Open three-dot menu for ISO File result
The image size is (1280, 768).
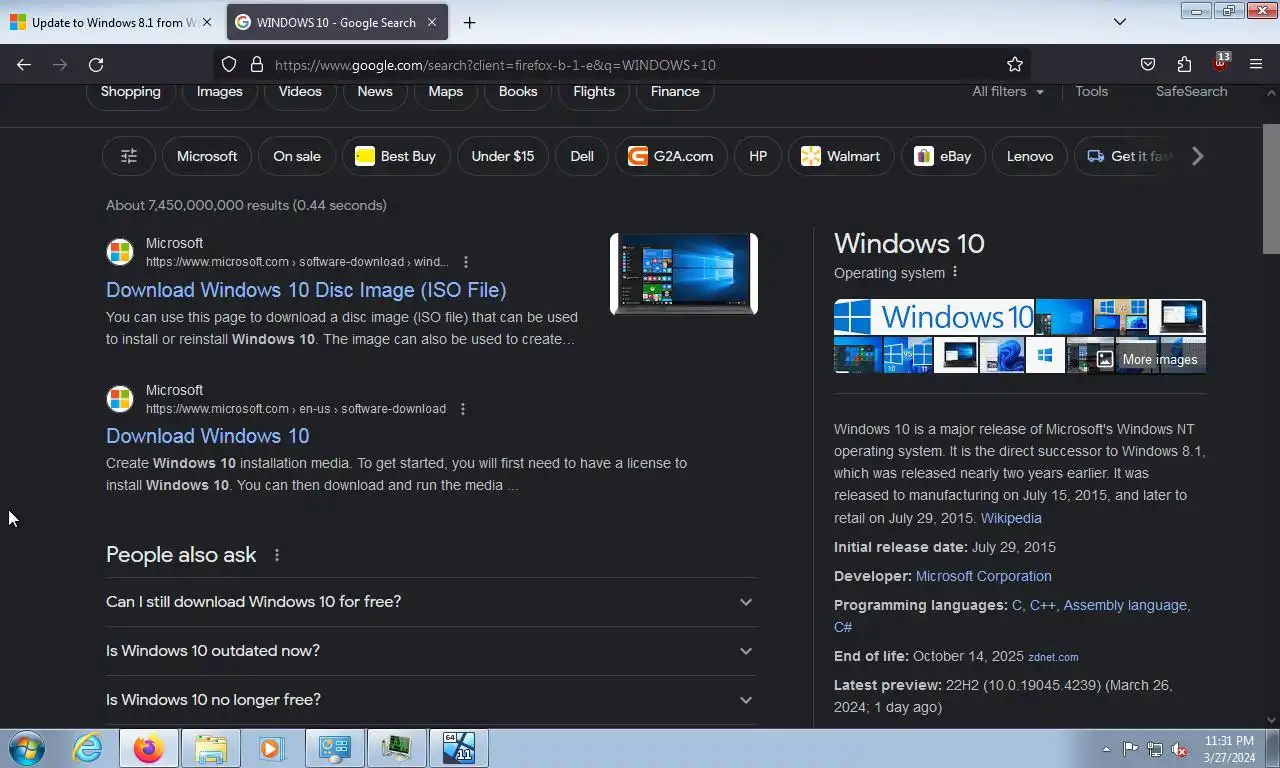(465, 262)
